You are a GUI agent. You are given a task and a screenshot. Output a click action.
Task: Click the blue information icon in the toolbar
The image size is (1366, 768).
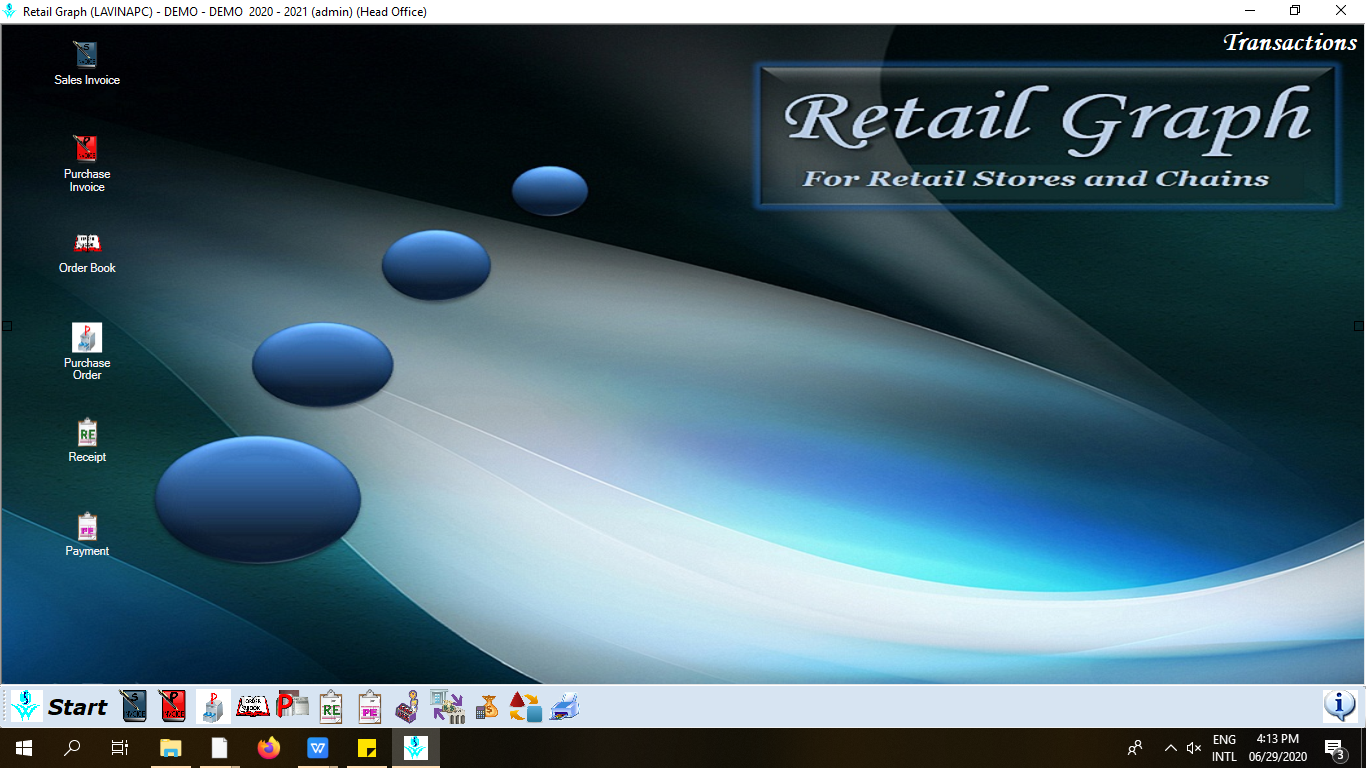tap(1339, 706)
